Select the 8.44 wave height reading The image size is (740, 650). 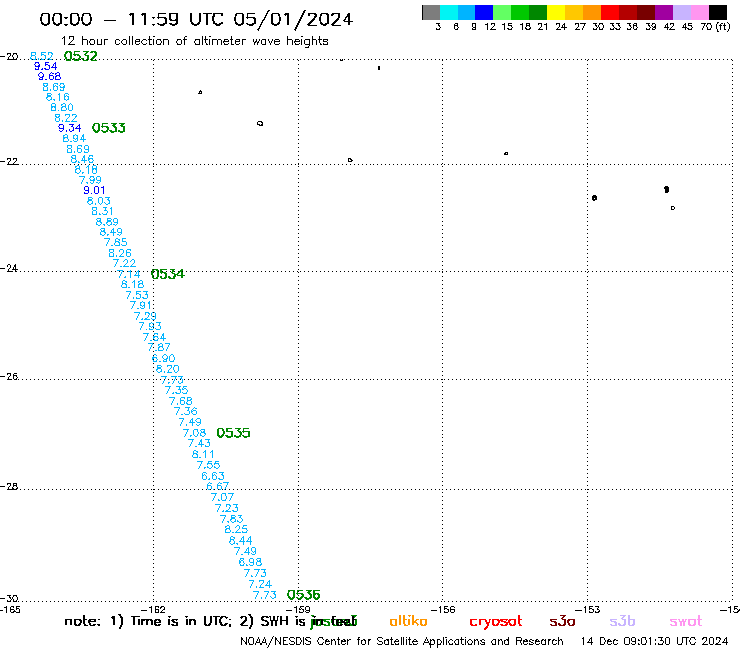241,540
